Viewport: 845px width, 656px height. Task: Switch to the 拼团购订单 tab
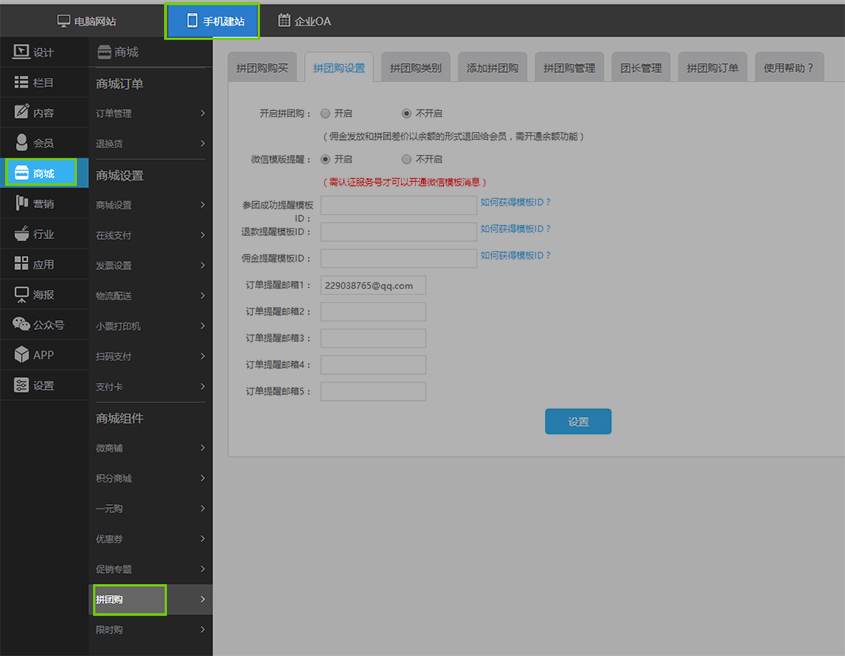[x=712, y=67]
